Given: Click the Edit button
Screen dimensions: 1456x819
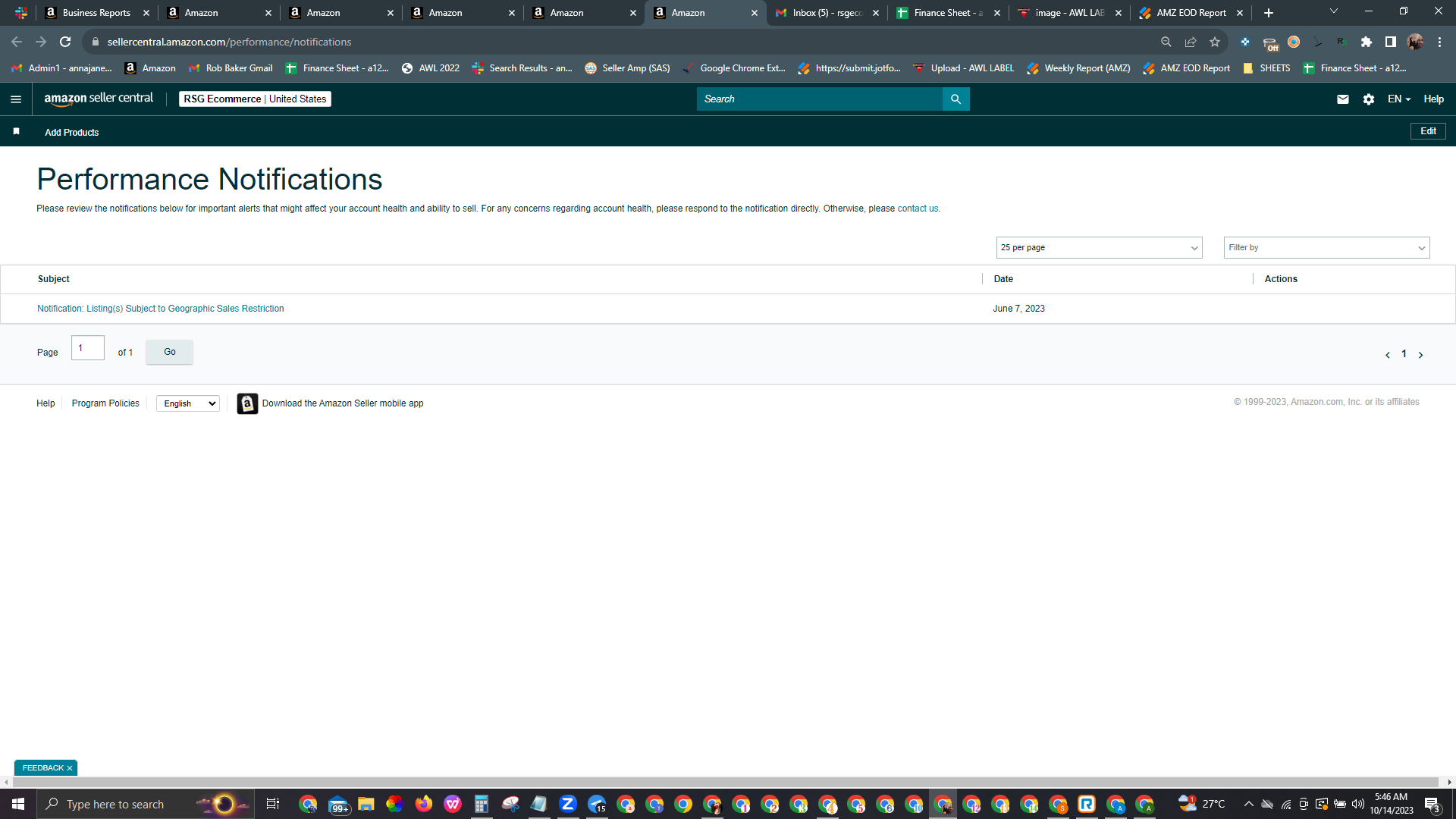Looking at the screenshot, I should click(x=1428, y=131).
